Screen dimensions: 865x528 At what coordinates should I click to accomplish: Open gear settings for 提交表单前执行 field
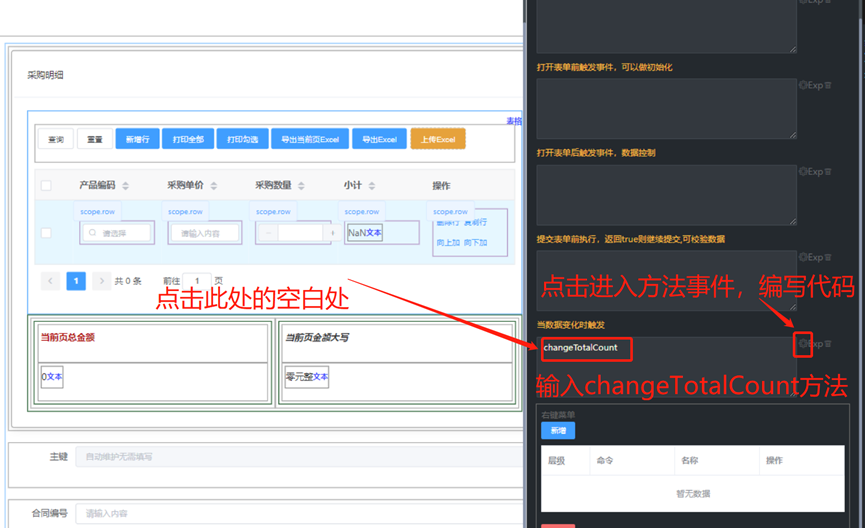click(803, 257)
